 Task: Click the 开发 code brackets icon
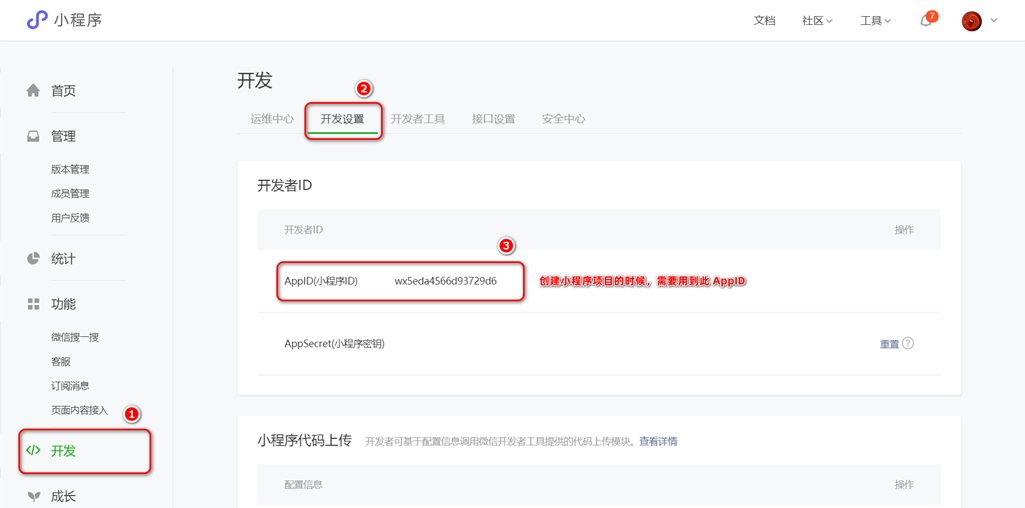pos(33,451)
